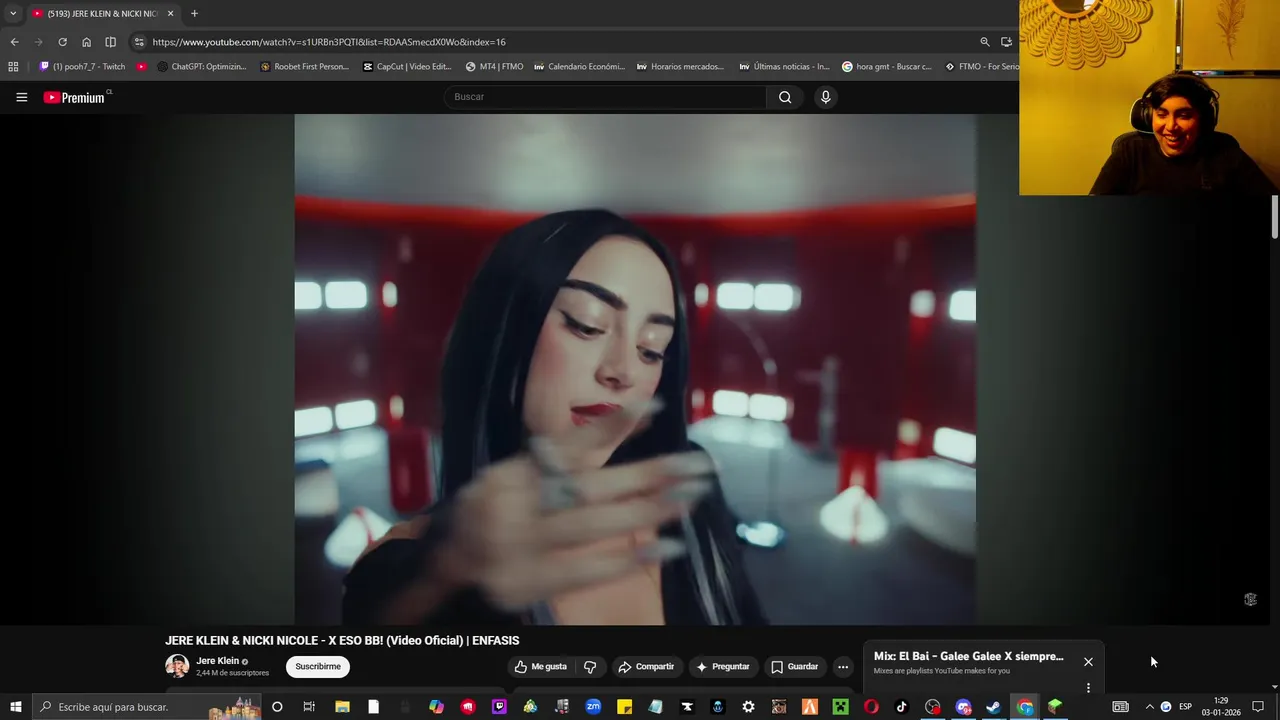
Task: Open Steam from the taskbar
Action: point(994,707)
